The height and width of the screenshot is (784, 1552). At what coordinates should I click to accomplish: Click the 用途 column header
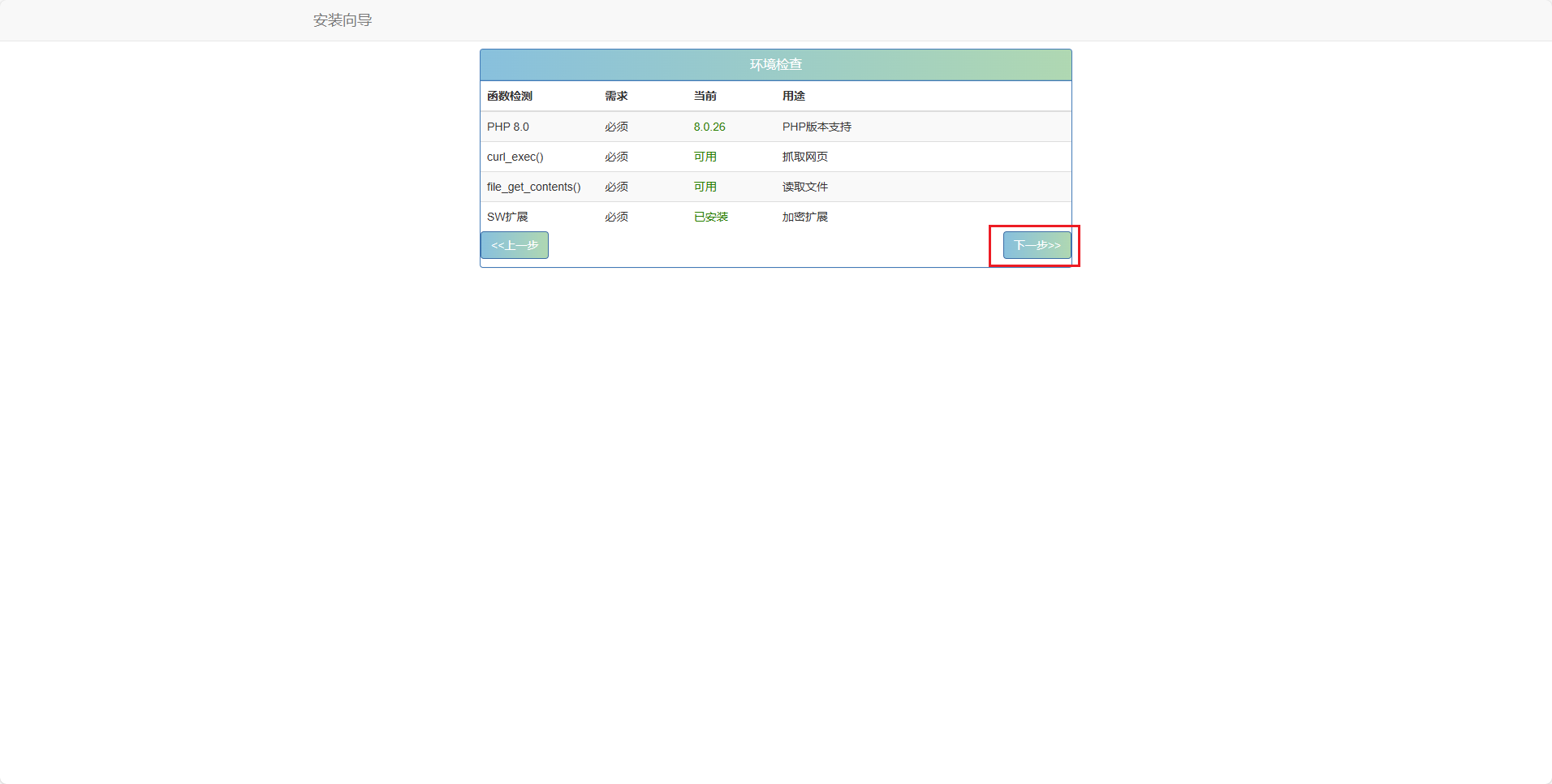[794, 96]
